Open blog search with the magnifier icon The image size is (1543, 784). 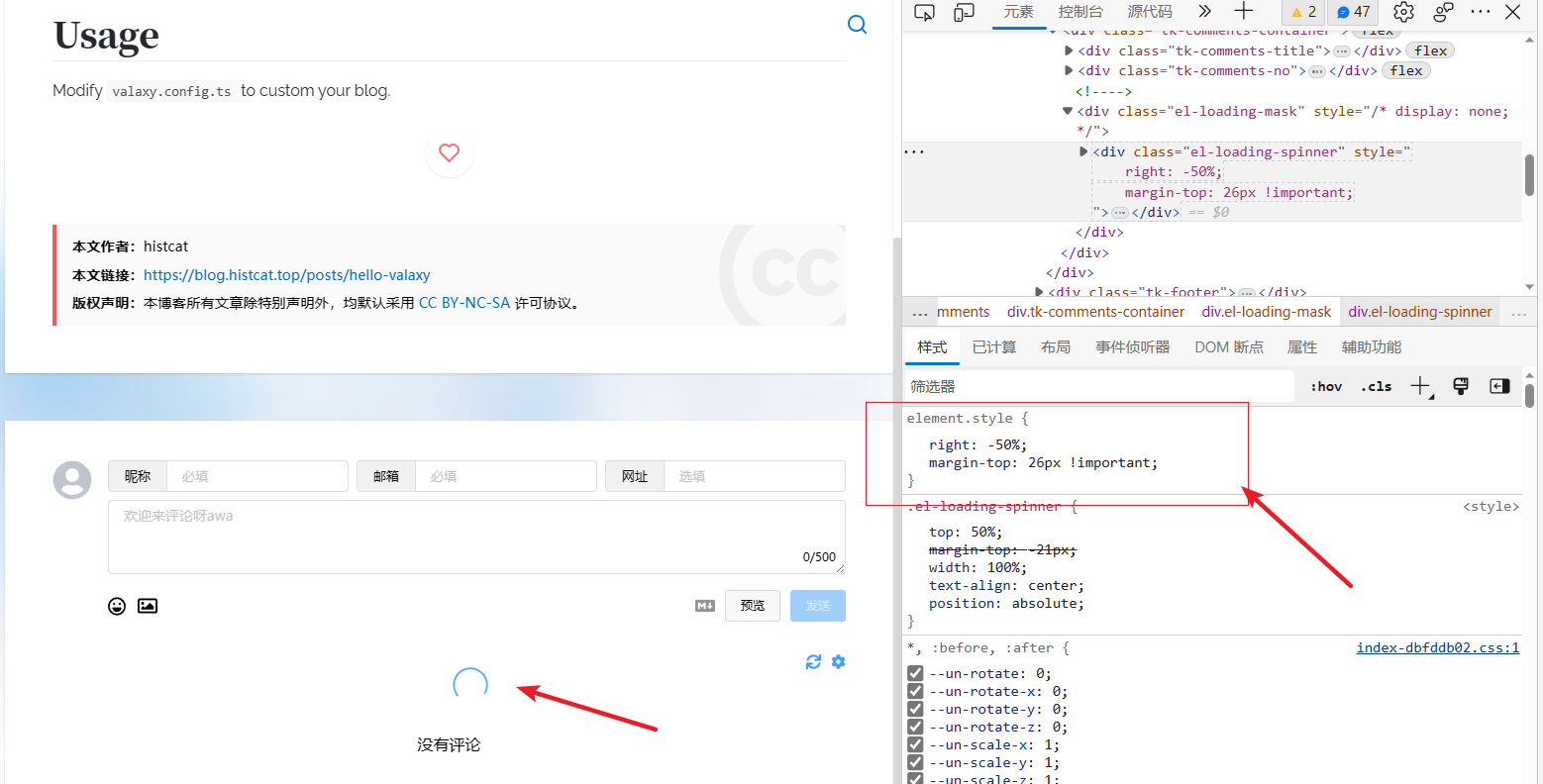coord(857,24)
